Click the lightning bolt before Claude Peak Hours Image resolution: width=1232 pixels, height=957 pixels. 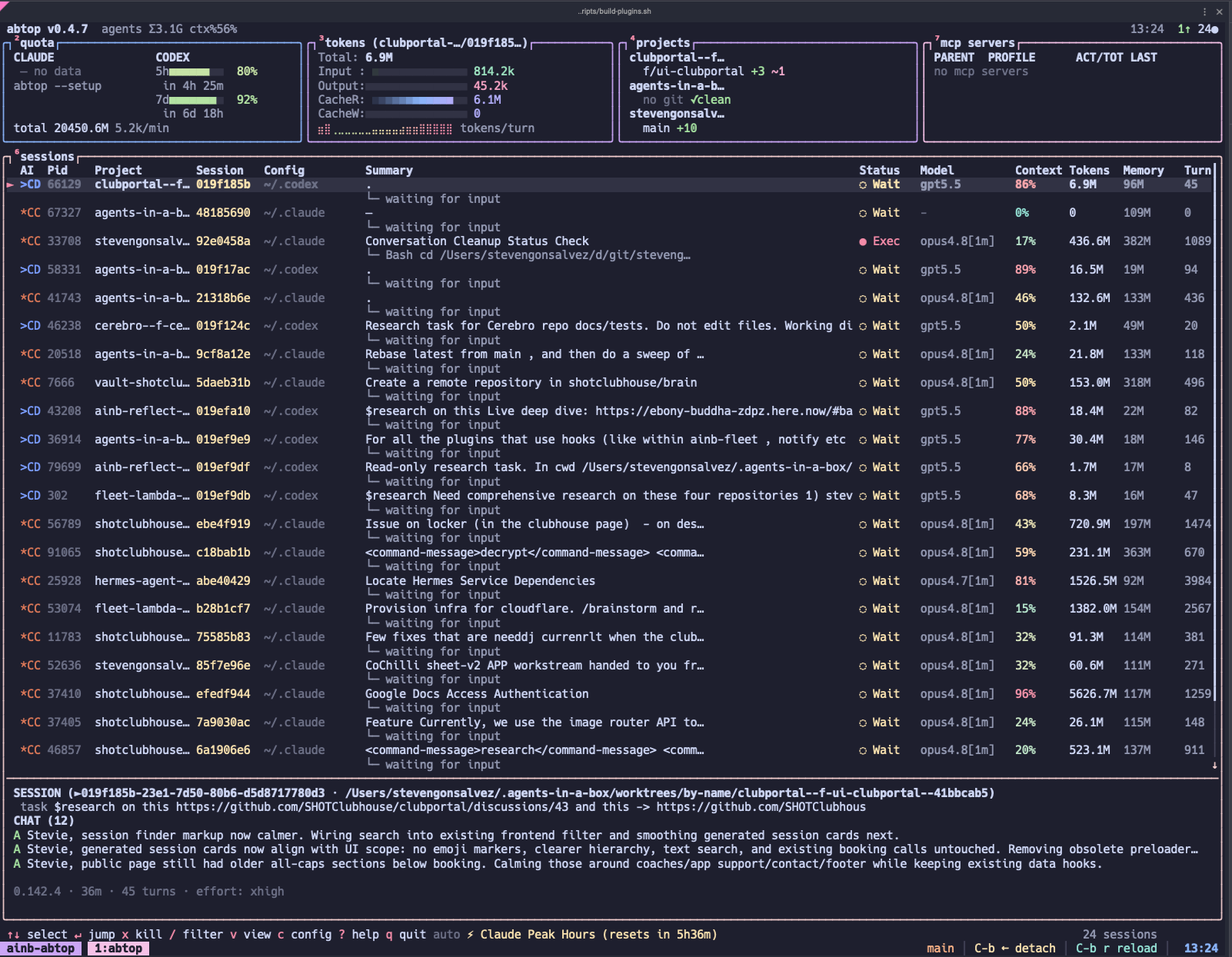tap(470, 935)
